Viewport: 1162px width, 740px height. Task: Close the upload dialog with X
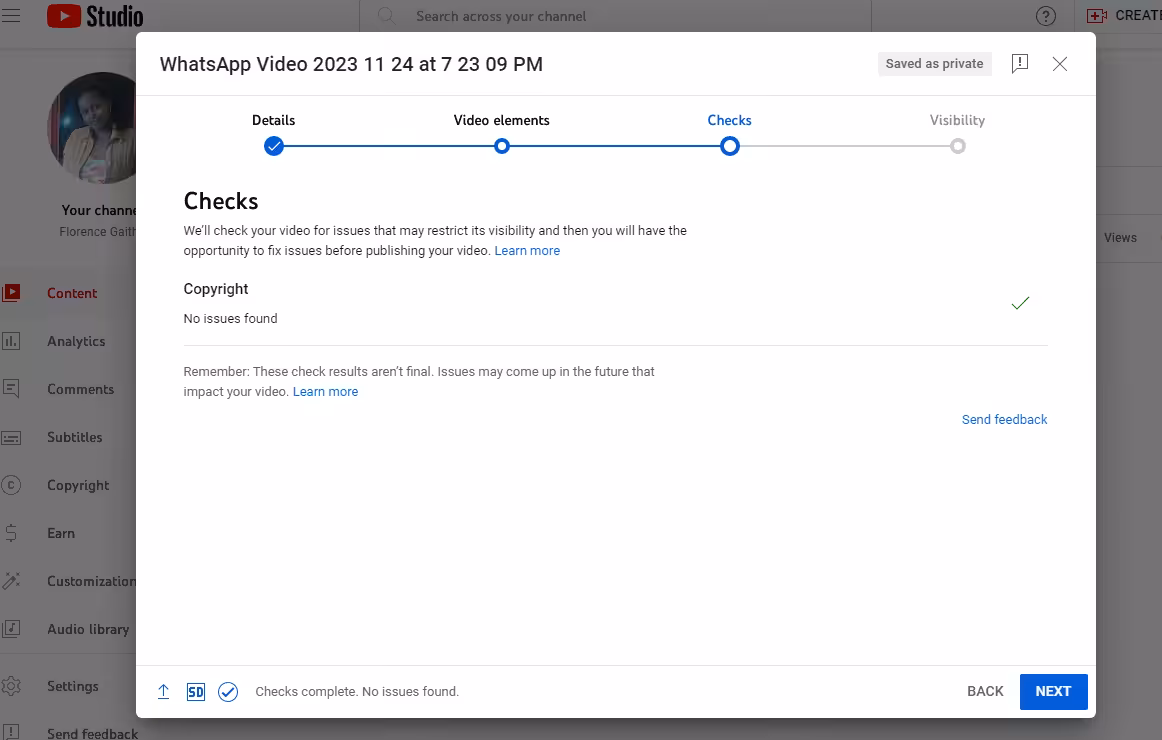click(x=1060, y=64)
